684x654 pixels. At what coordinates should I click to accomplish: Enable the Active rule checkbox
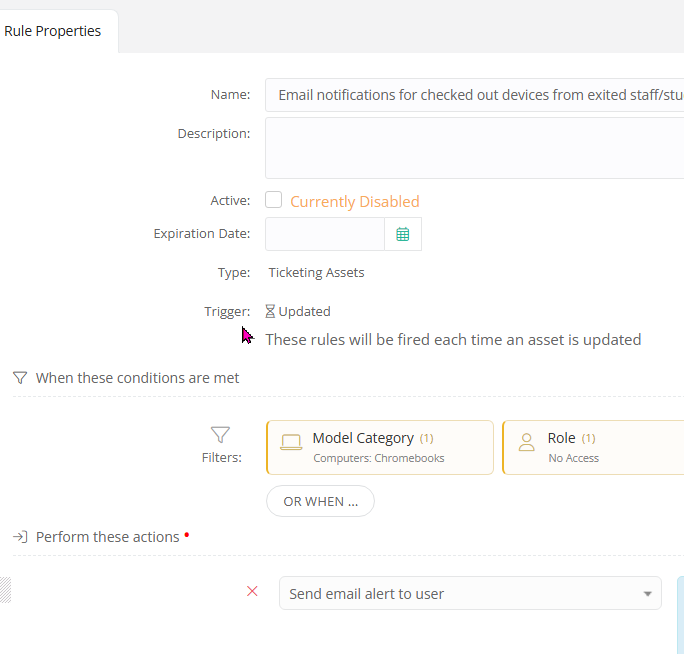[274, 200]
